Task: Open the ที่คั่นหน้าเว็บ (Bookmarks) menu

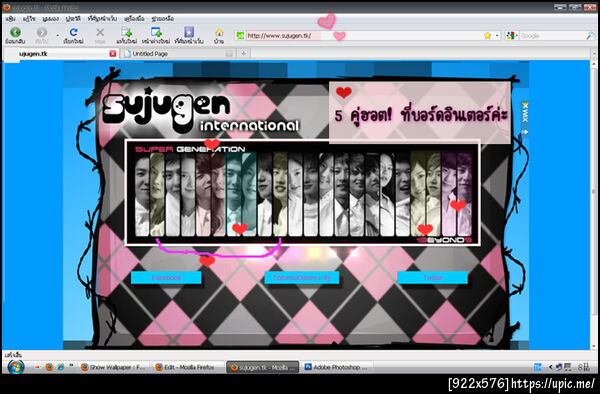Action: click(102, 18)
